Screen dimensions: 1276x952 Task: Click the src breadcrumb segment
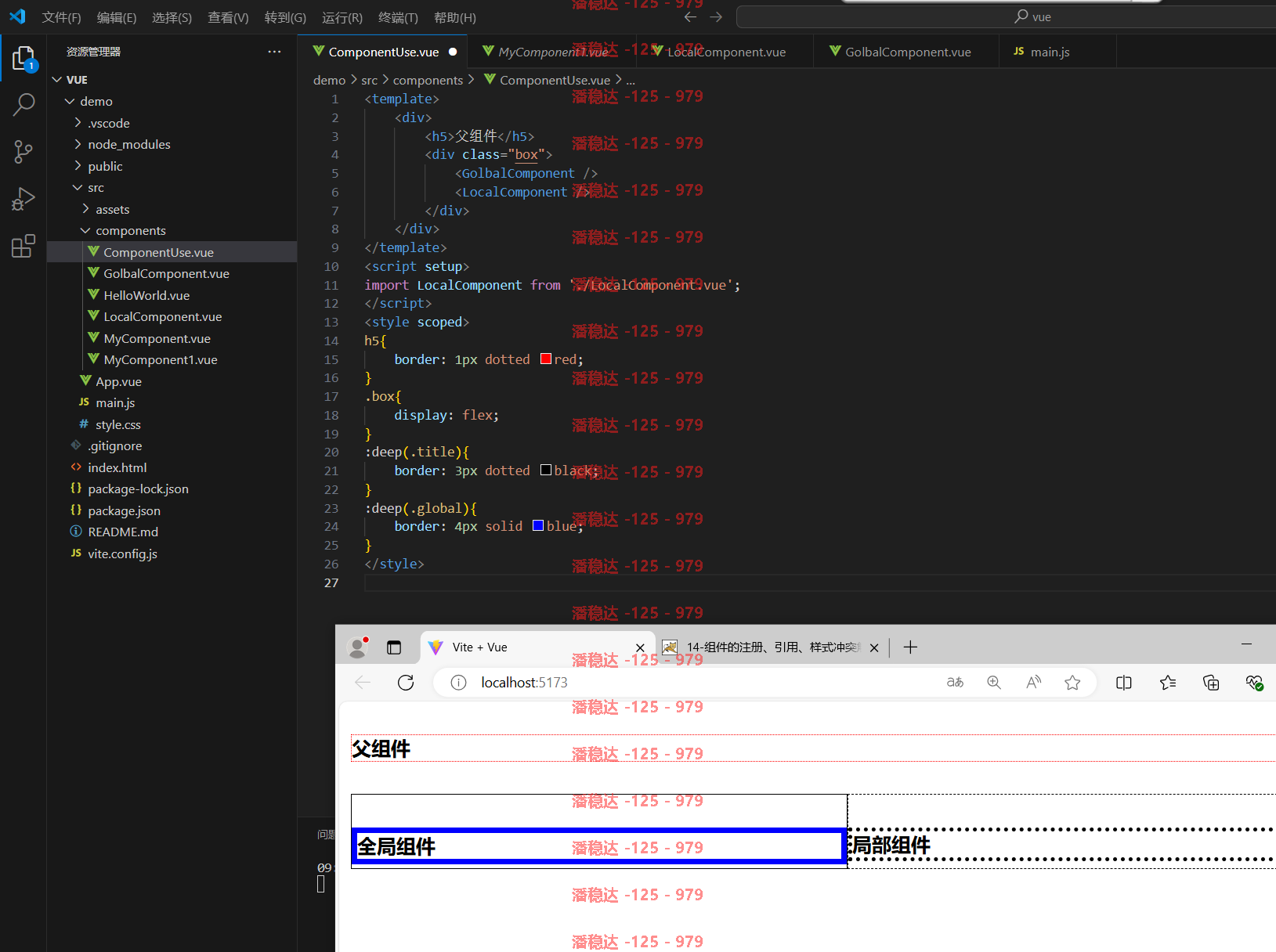[x=369, y=80]
